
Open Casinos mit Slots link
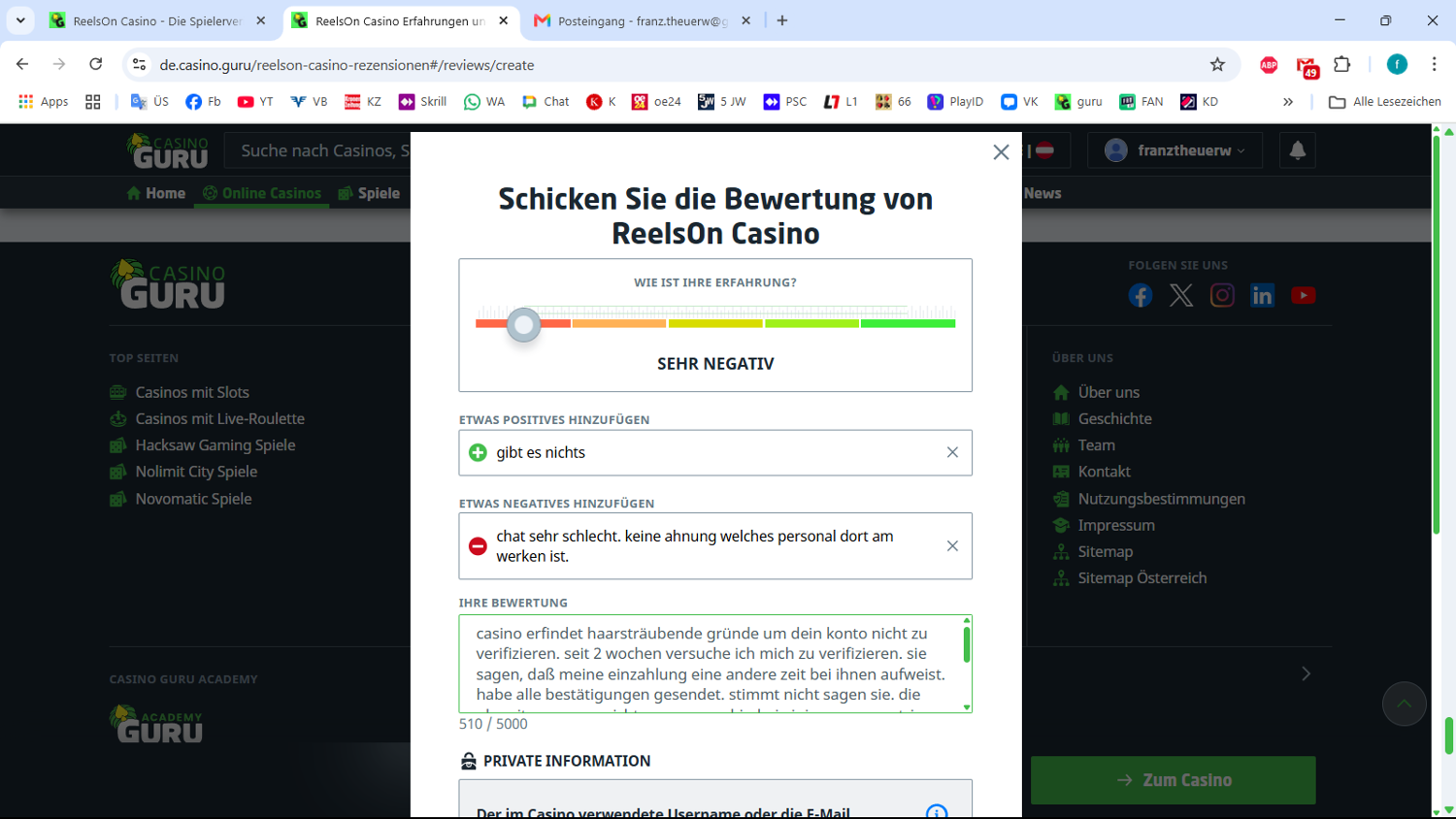192,392
